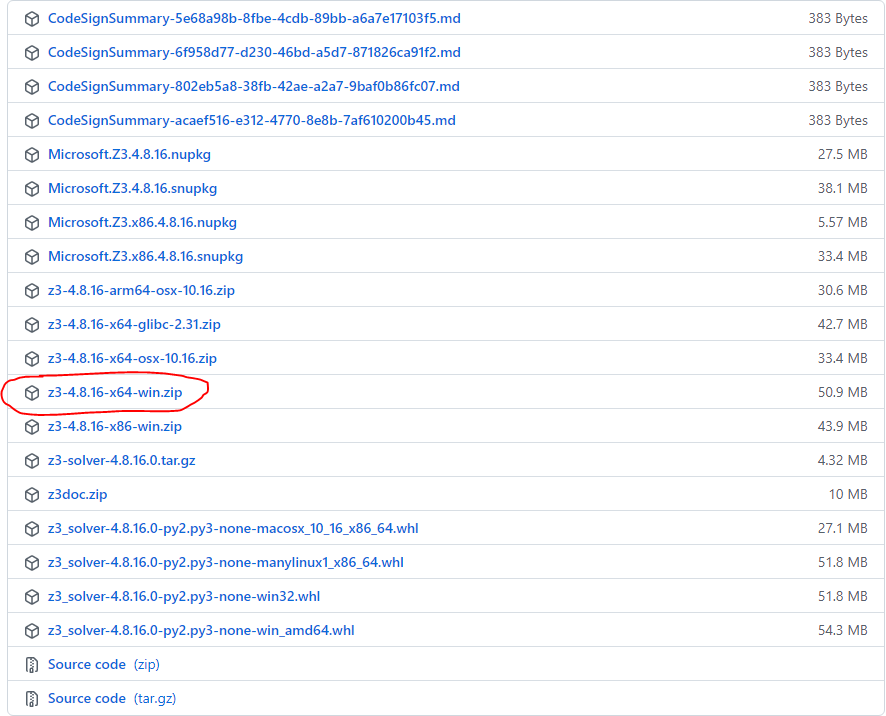Download Source code (zip)

pos(104,664)
